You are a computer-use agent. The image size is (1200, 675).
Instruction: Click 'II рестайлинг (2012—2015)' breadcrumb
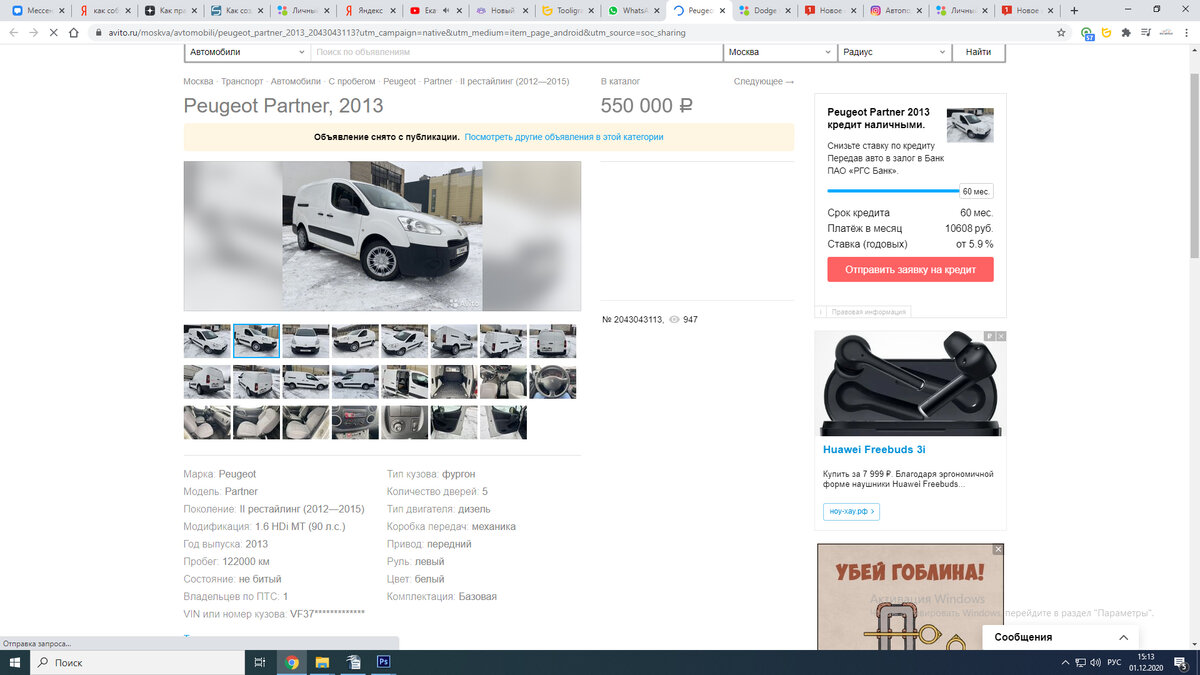514,81
